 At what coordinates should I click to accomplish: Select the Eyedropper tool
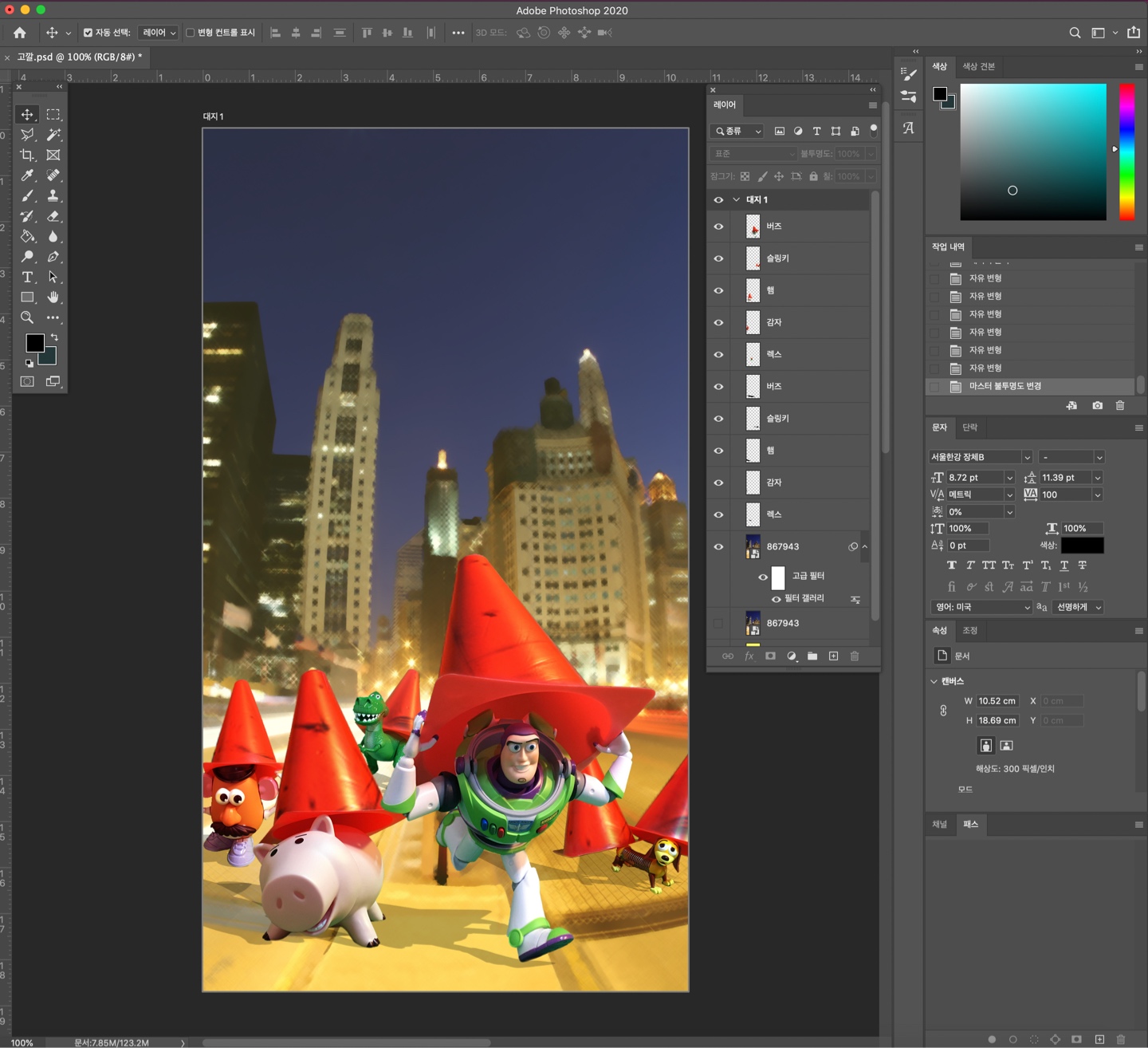click(27, 175)
